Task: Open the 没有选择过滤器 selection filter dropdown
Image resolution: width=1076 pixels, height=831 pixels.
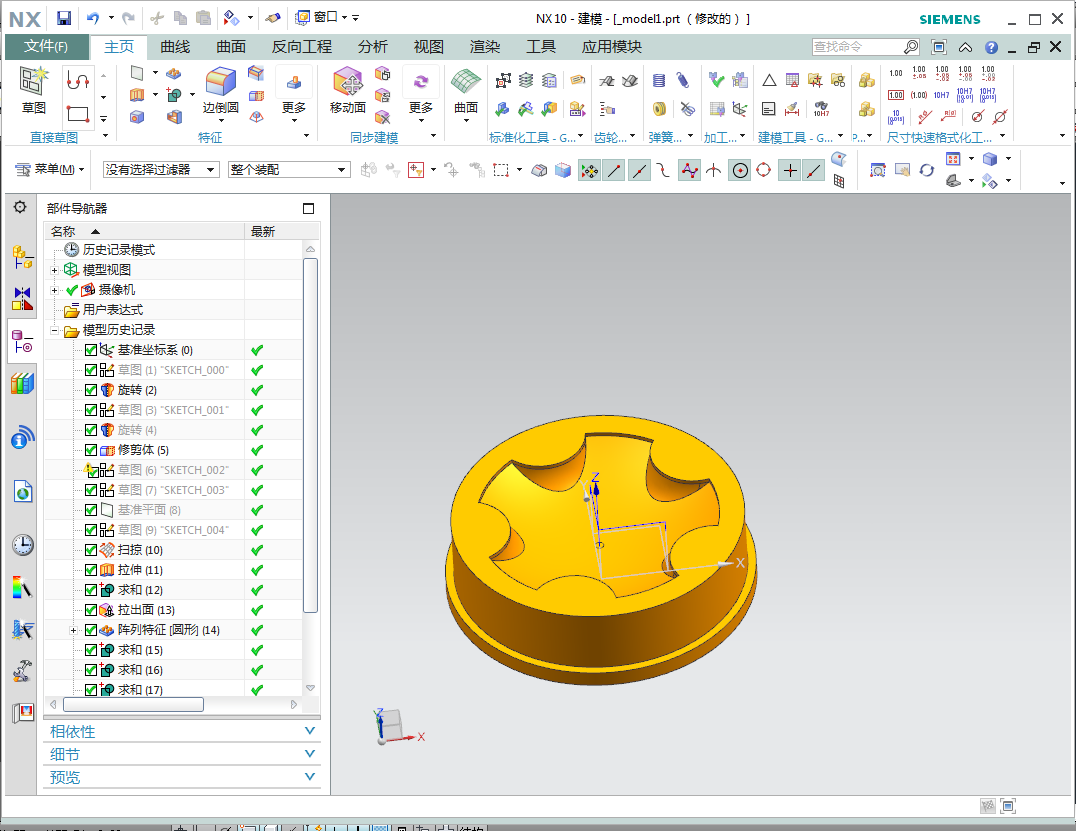Action: tap(161, 170)
